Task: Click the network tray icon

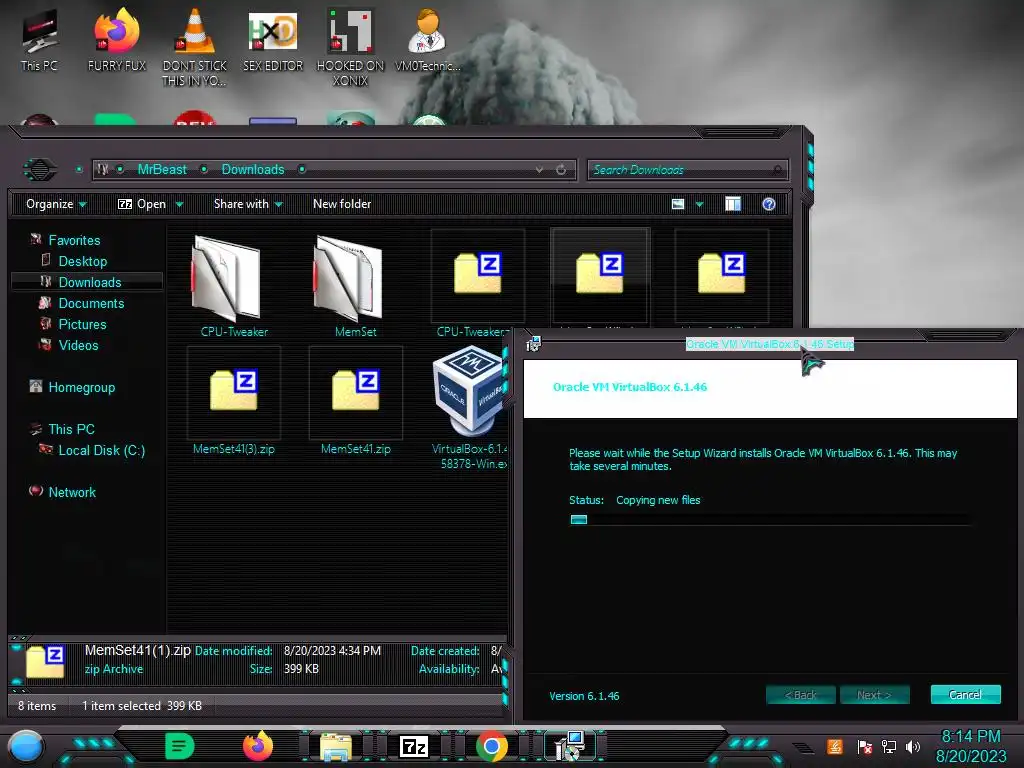Action: 889,746
